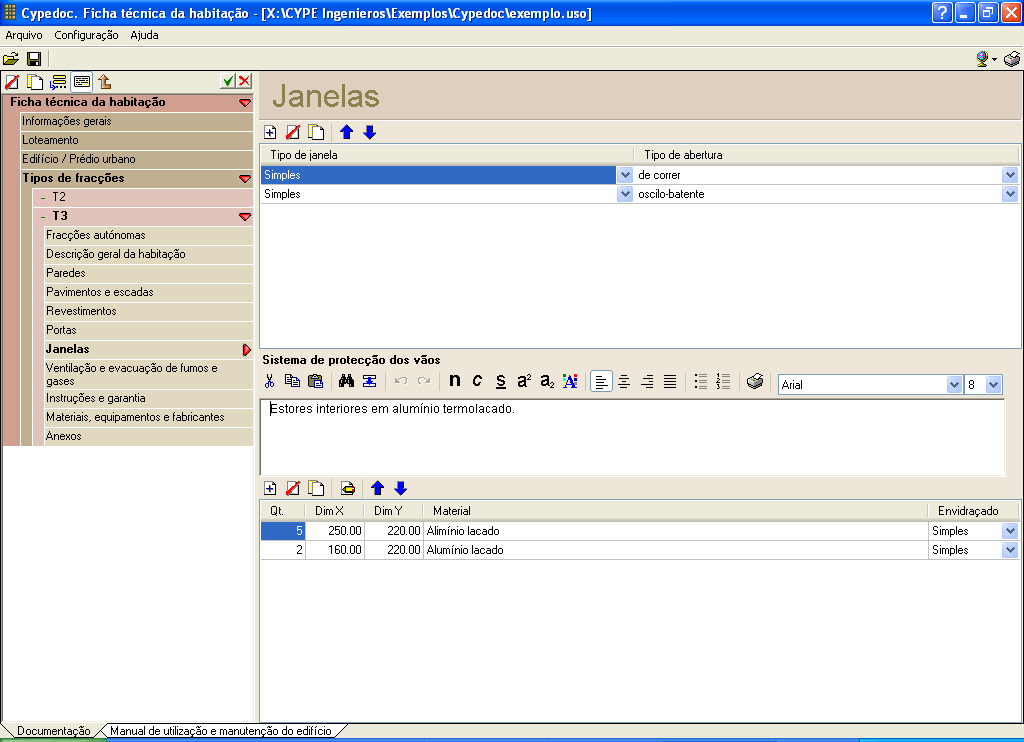Click the text color icon
1024x742 pixels.
point(570,381)
